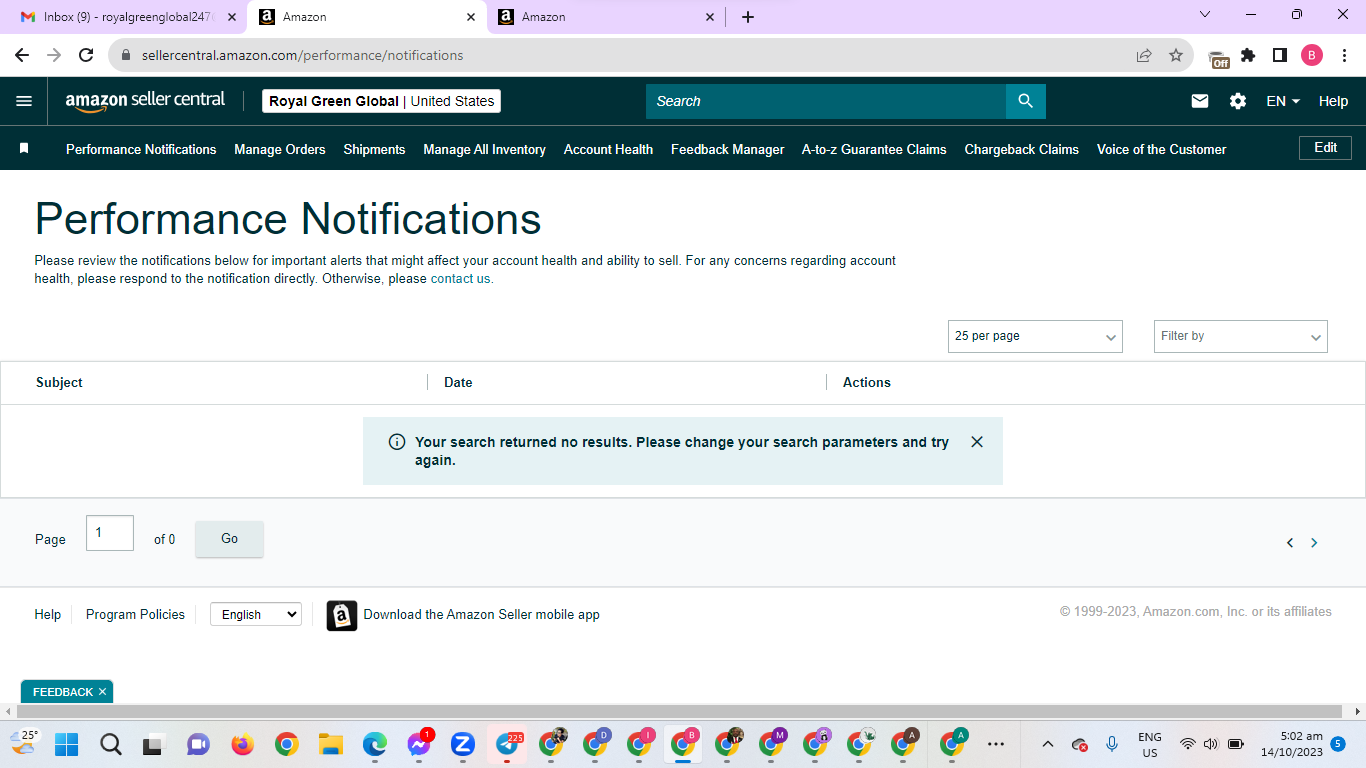Go to Feedback Manager
Image resolution: width=1366 pixels, height=768 pixels.
point(727,149)
